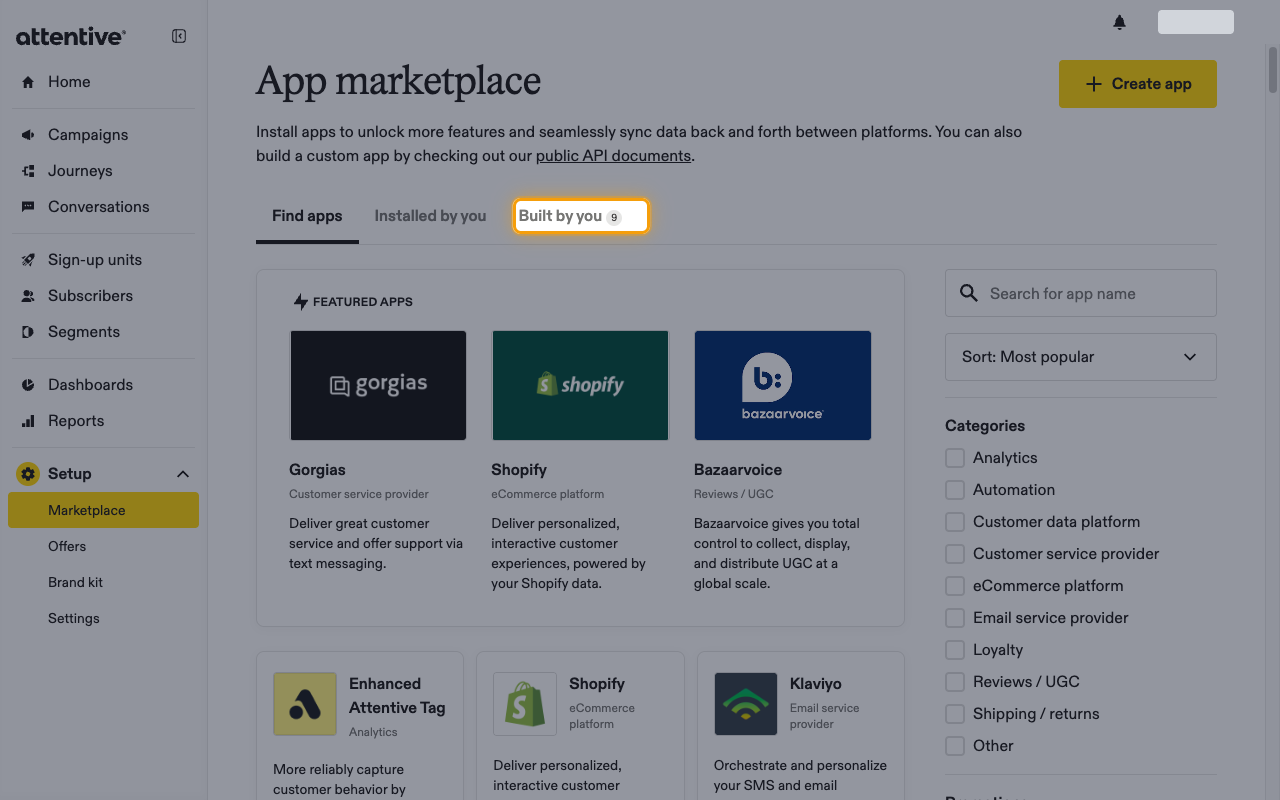
Task: Click the Reports bar chart icon
Action: tap(28, 421)
